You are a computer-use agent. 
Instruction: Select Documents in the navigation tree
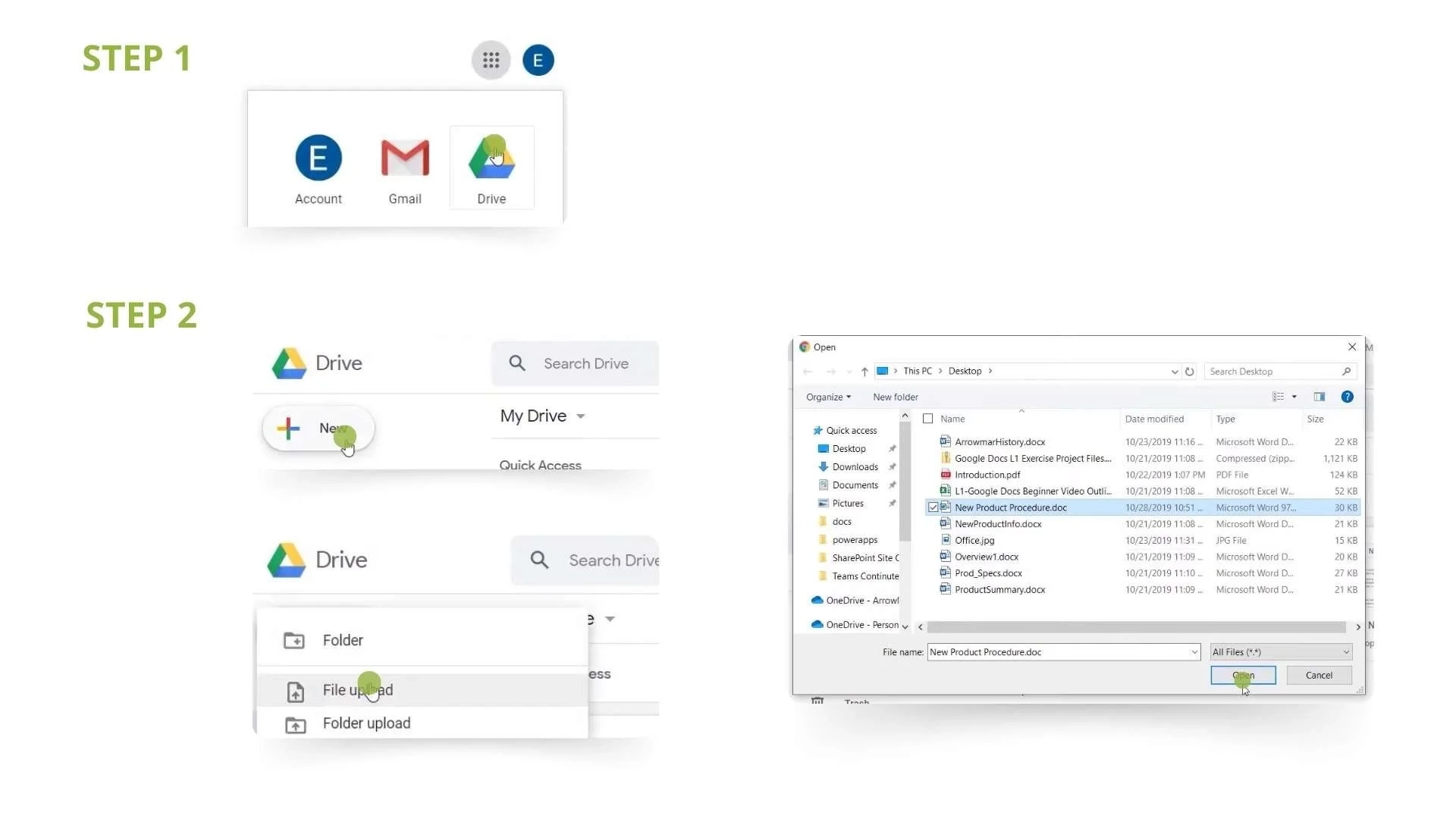click(x=855, y=485)
